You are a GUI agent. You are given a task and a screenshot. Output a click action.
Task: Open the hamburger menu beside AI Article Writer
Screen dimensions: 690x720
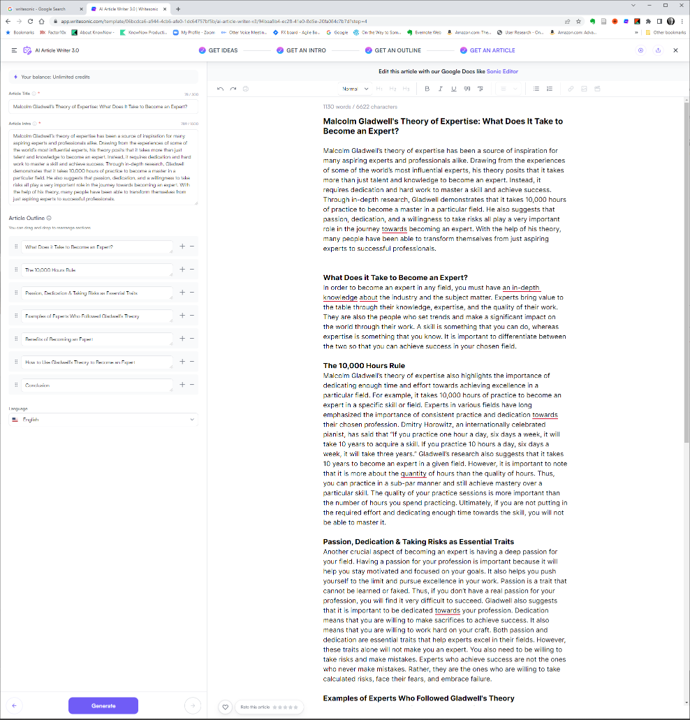(14, 50)
